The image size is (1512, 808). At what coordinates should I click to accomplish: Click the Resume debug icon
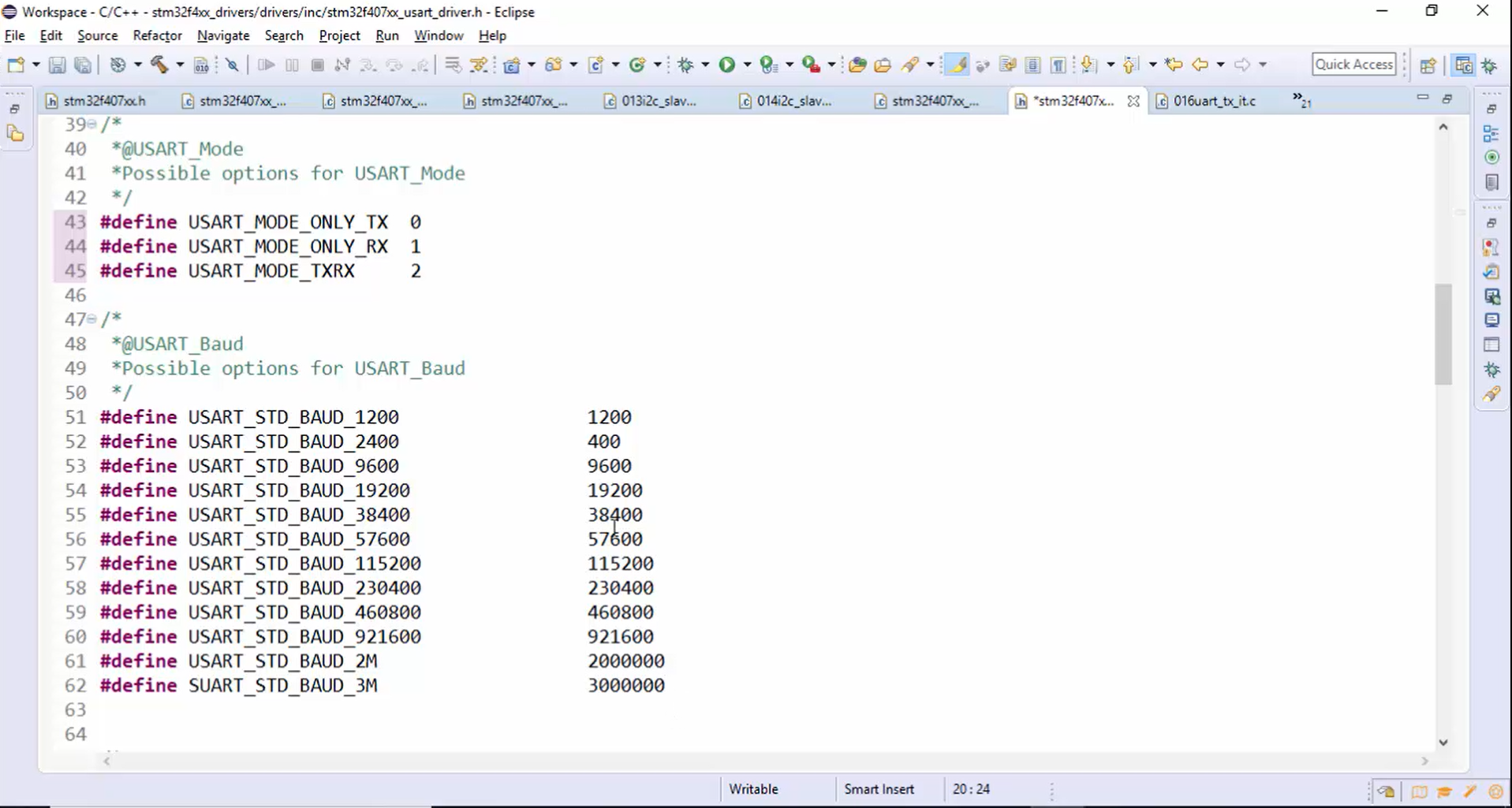(x=266, y=65)
